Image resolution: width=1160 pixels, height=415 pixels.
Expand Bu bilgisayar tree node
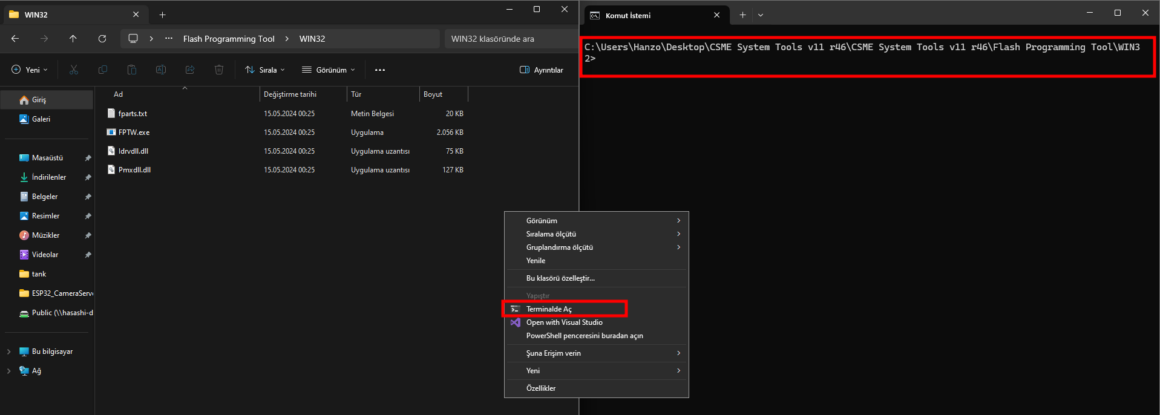[x=9, y=351]
